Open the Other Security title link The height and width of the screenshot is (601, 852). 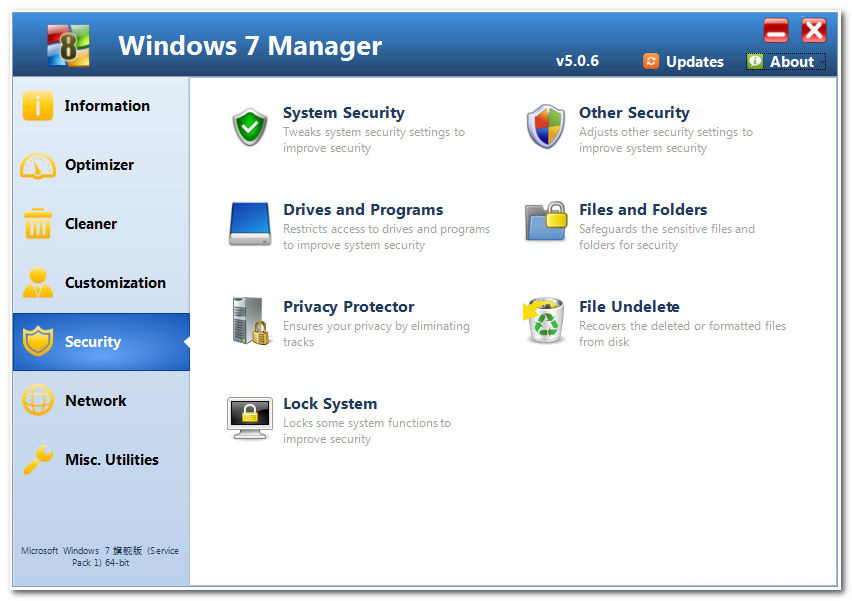pyautogui.click(x=634, y=112)
